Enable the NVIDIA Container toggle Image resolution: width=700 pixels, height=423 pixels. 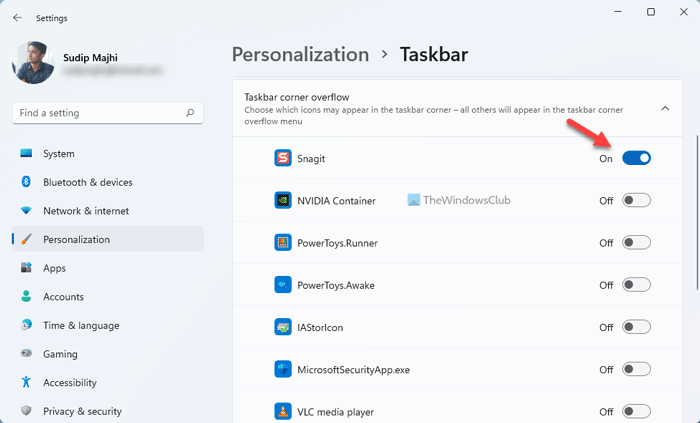pos(636,200)
